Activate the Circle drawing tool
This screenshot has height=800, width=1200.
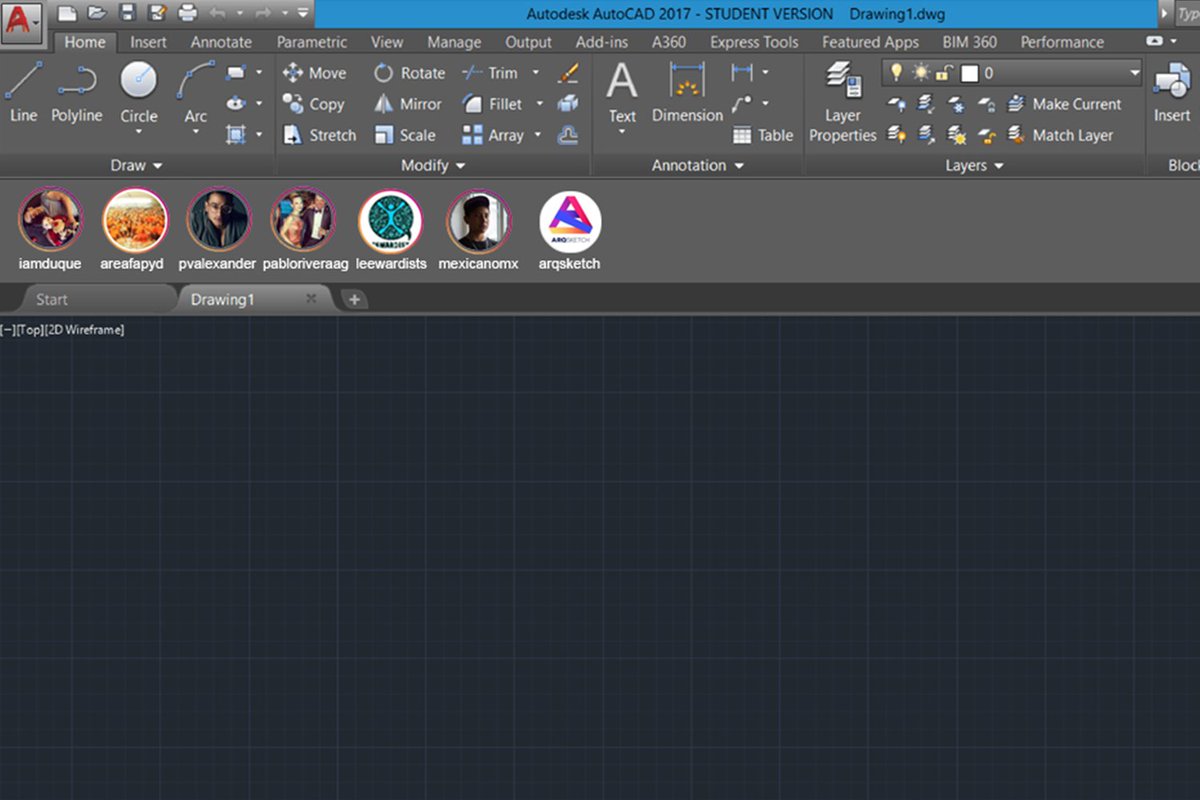[x=139, y=92]
